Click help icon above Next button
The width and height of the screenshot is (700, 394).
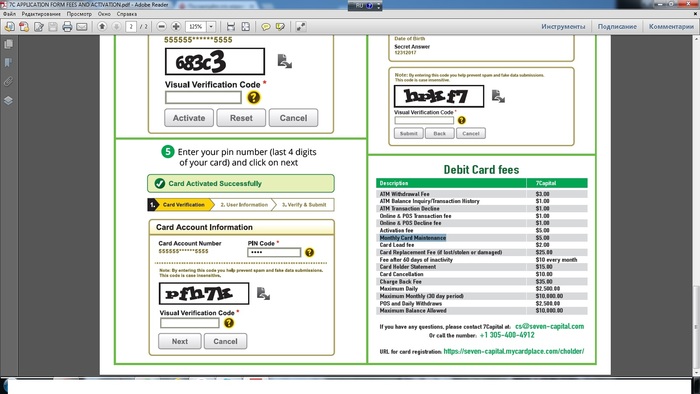click(x=229, y=323)
